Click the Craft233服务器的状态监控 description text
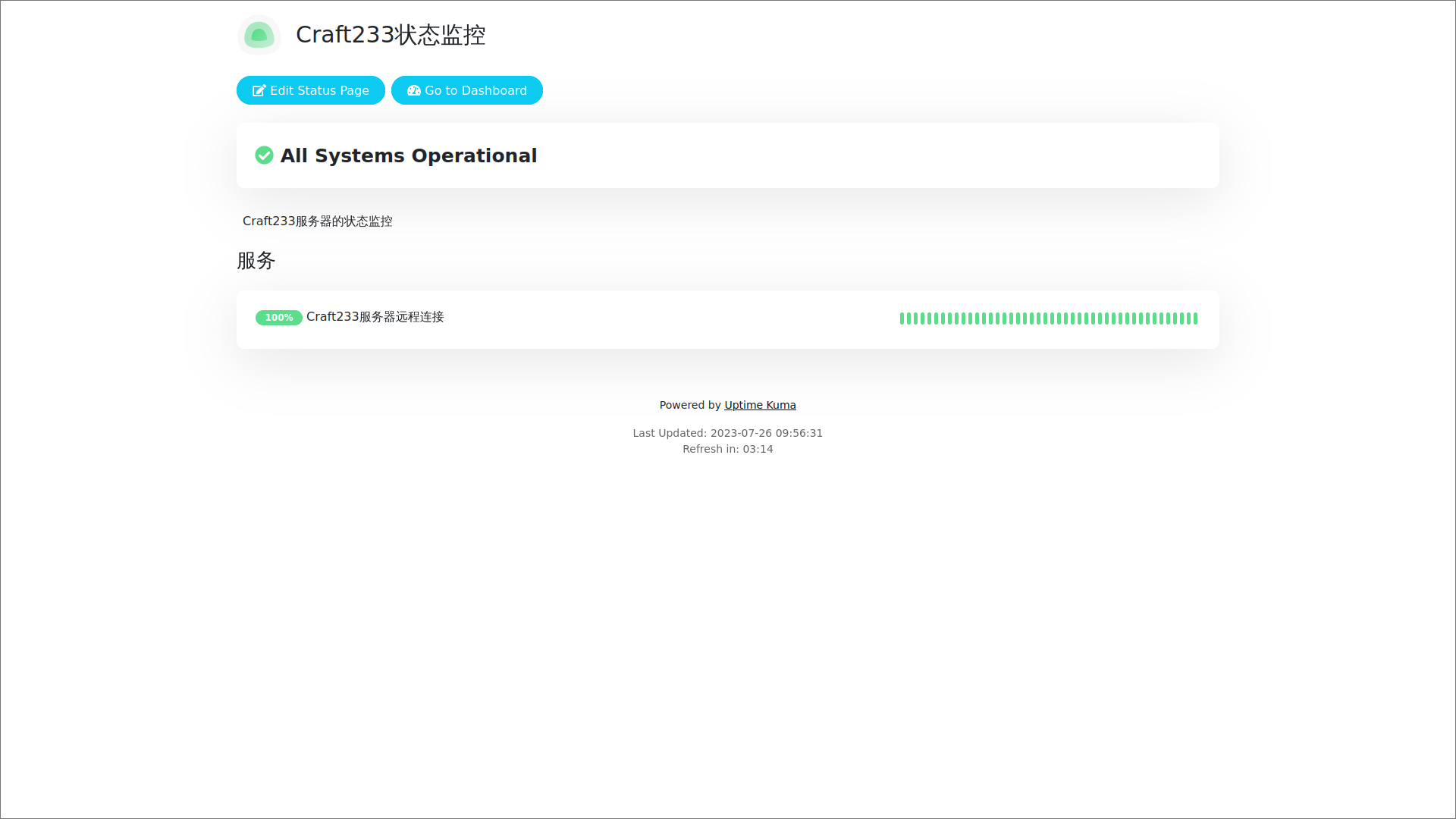 click(318, 221)
